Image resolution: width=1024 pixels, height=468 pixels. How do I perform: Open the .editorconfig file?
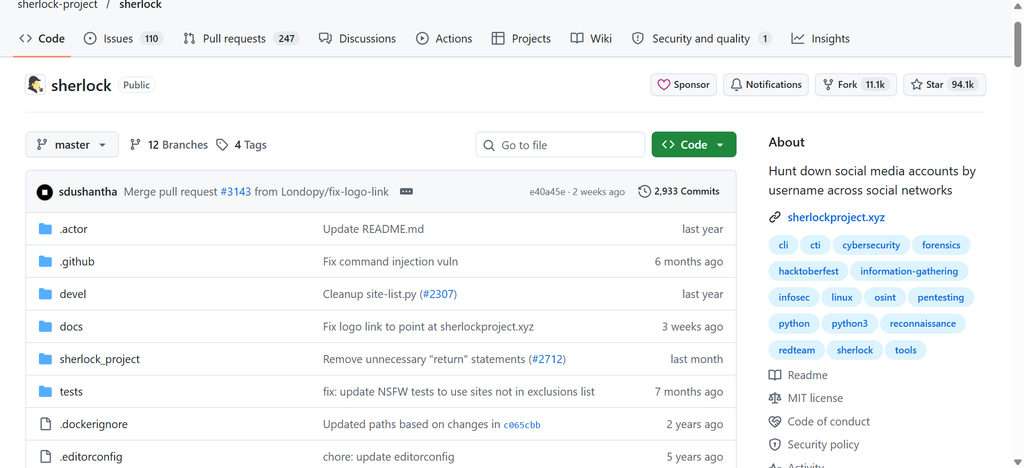point(91,457)
